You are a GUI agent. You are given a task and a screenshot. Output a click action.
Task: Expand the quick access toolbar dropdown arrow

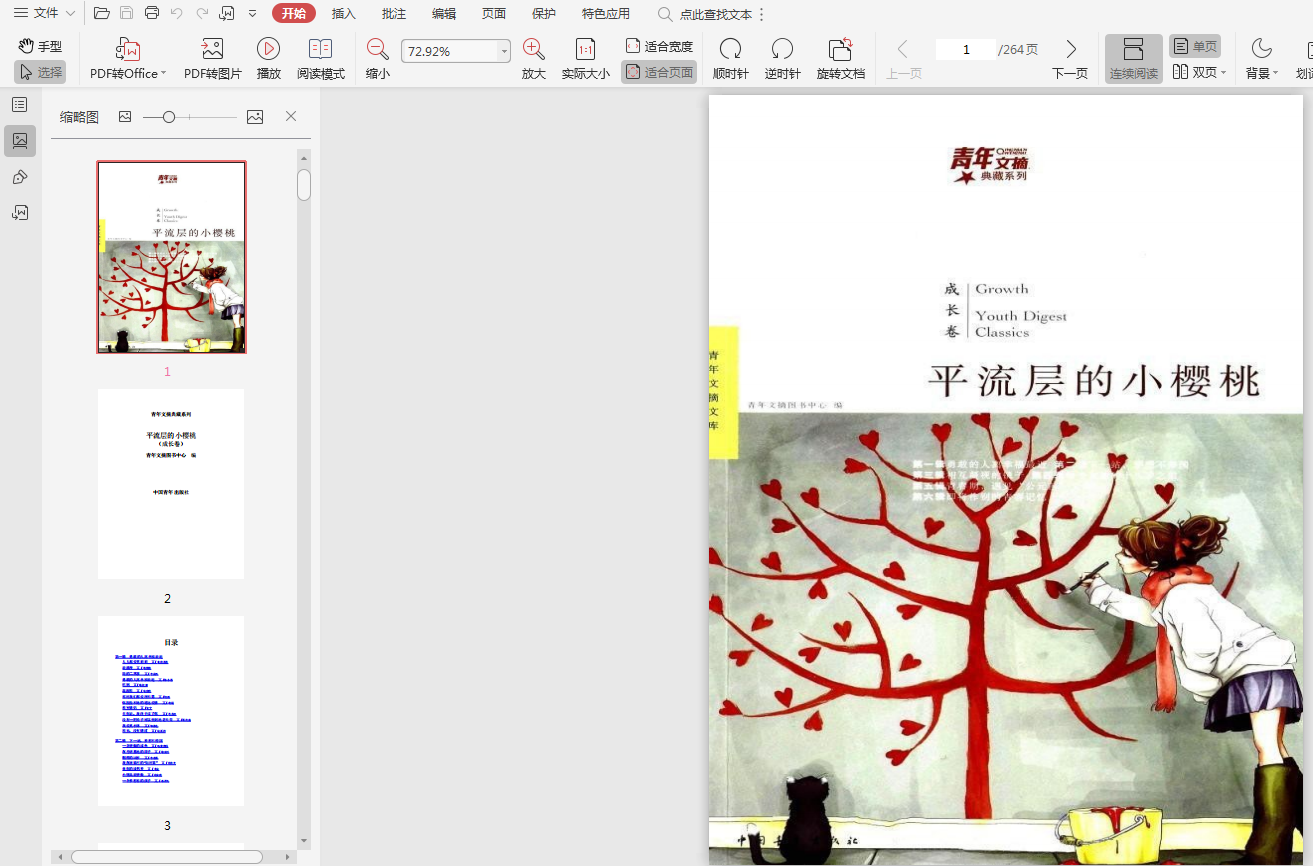252,14
